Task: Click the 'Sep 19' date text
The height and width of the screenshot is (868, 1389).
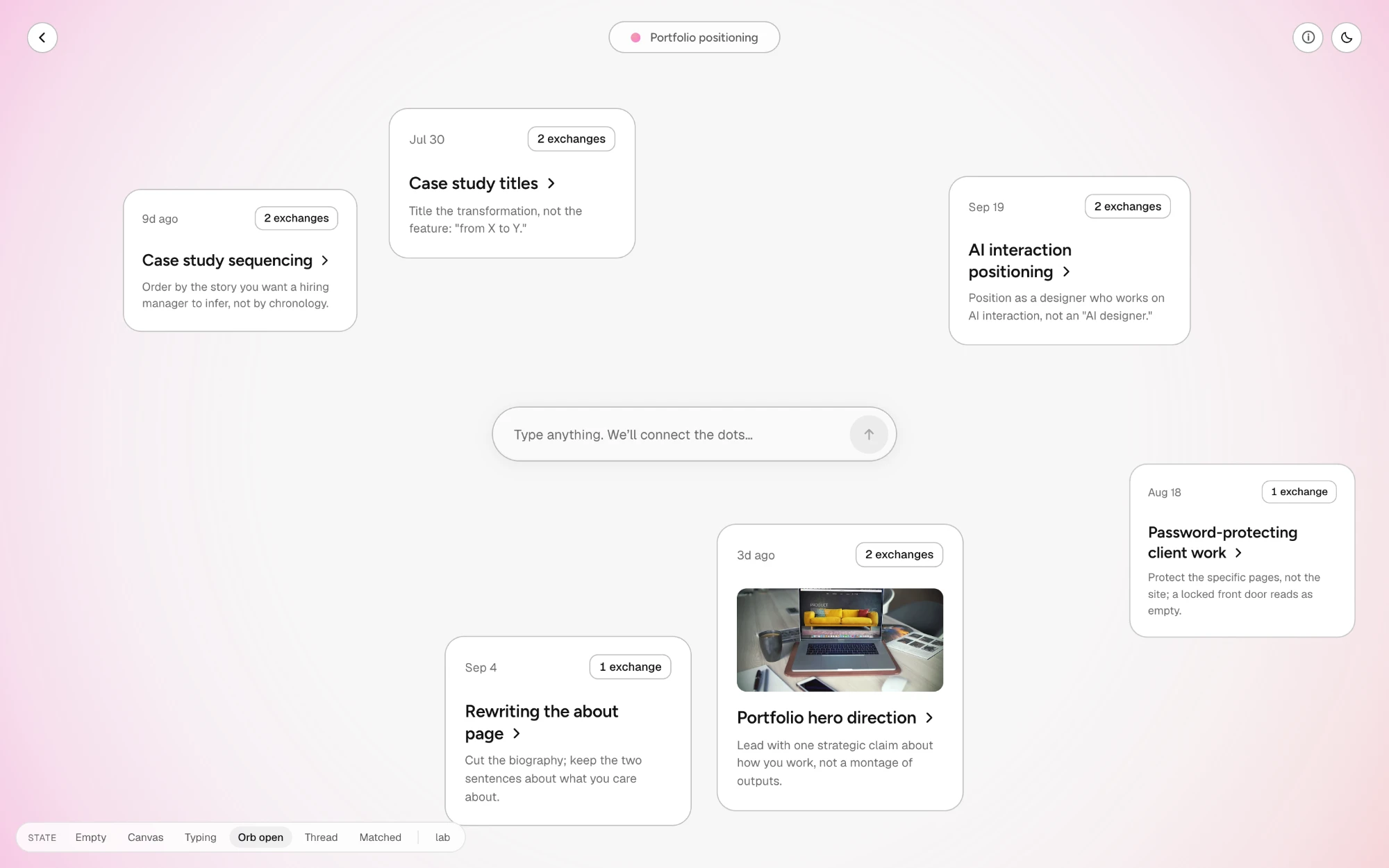Action: tap(986, 207)
